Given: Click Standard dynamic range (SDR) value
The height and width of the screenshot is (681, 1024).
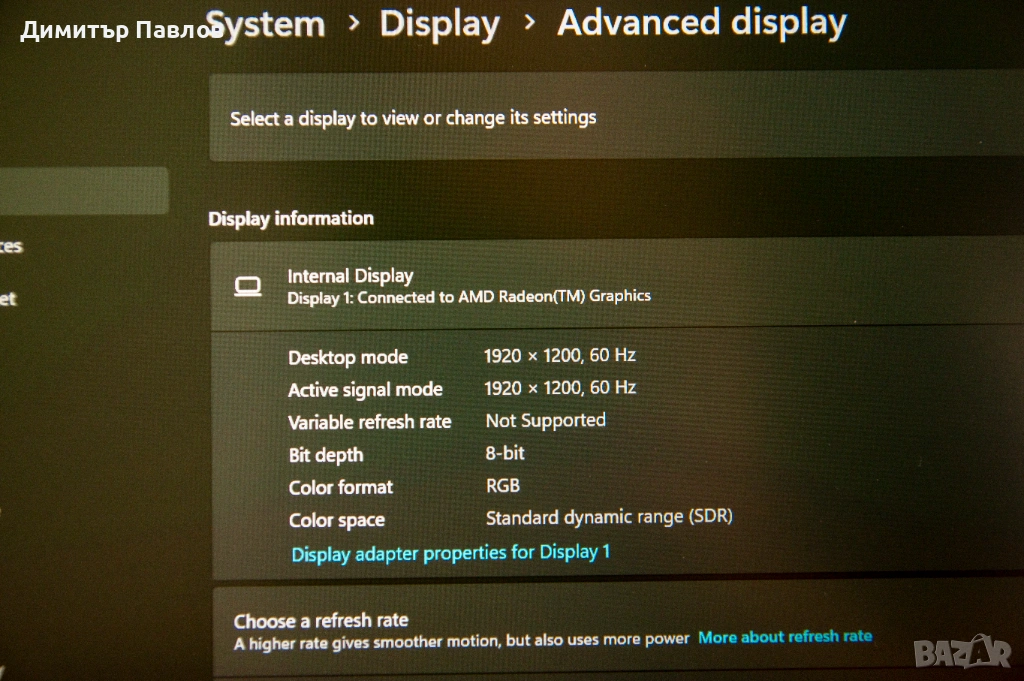Looking at the screenshot, I should (x=609, y=518).
